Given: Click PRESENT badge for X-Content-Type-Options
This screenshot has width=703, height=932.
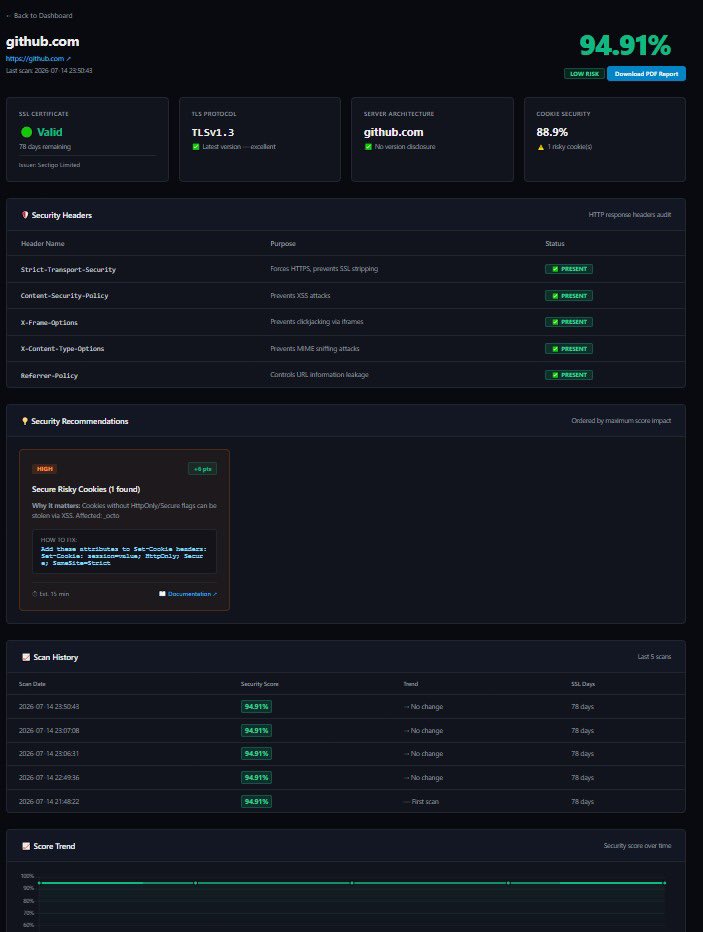Looking at the screenshot, I should pos(569,349).
